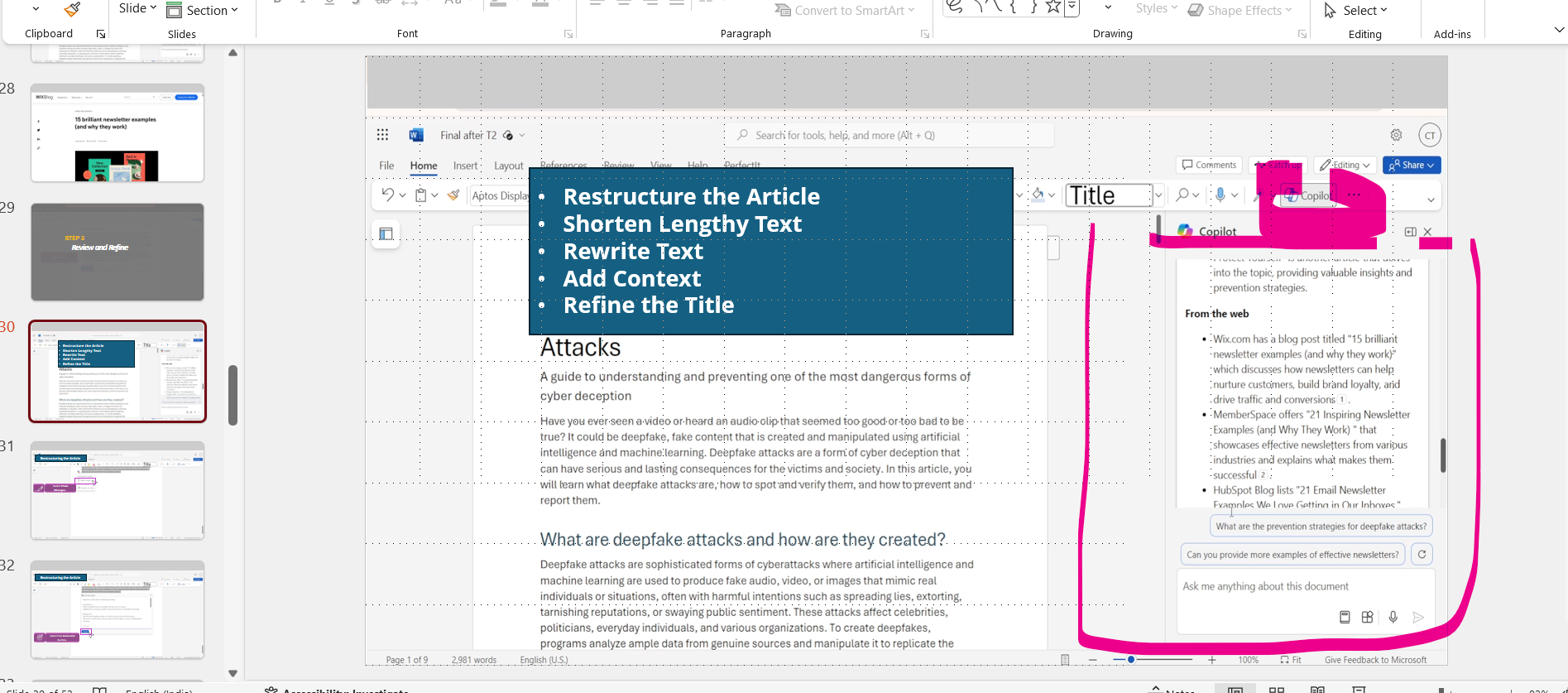Click the app launcher waffle icon in Word
1568x693 pixels.
click(x=382, y=135)
